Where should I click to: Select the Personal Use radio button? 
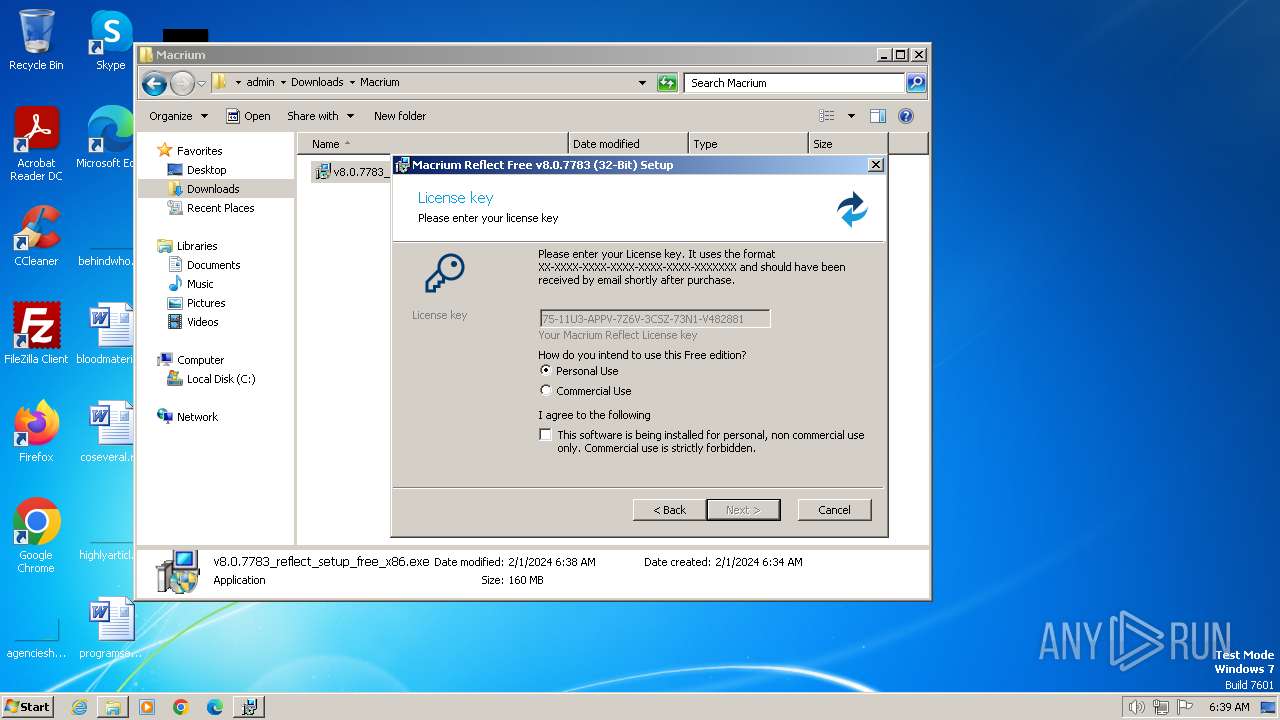click(546, 370)
